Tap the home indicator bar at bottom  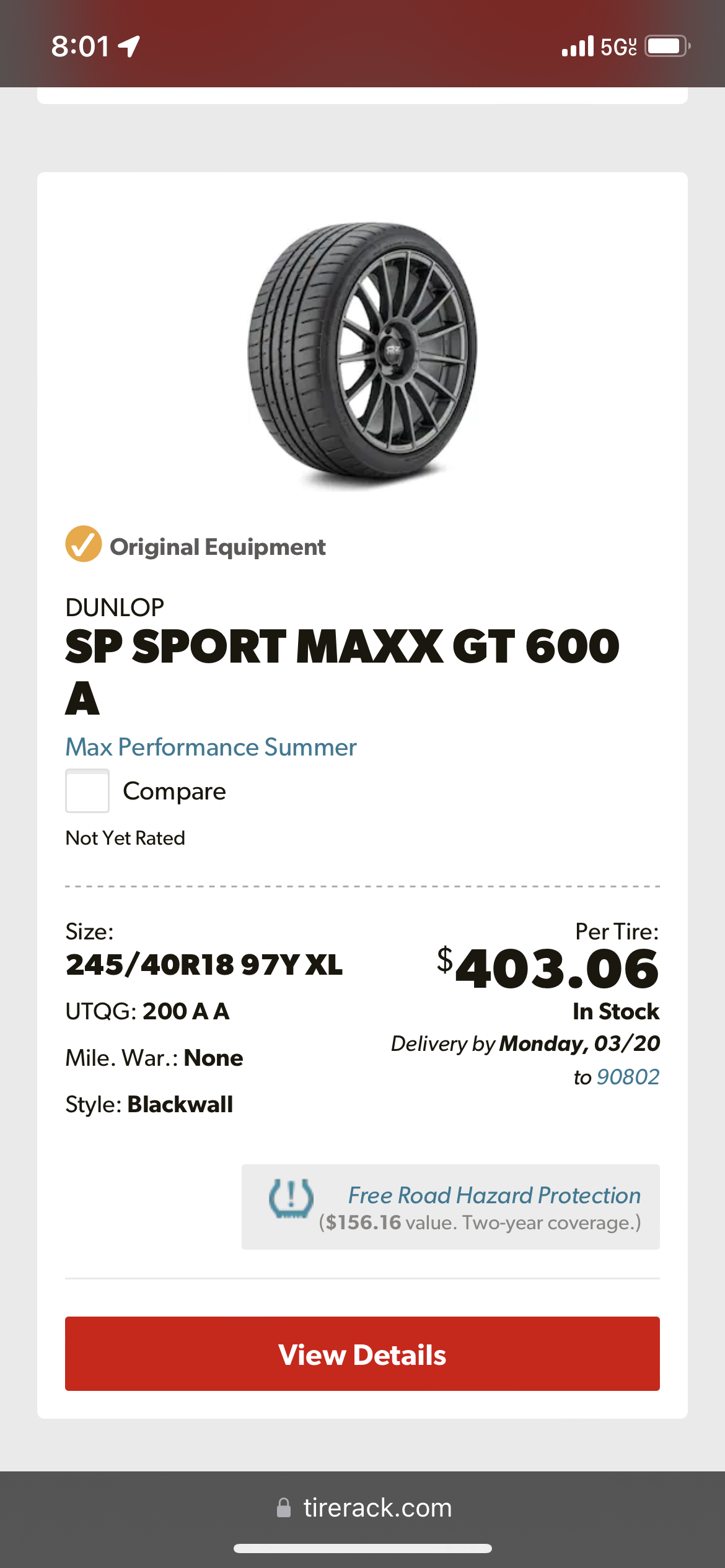[362, 1549]
